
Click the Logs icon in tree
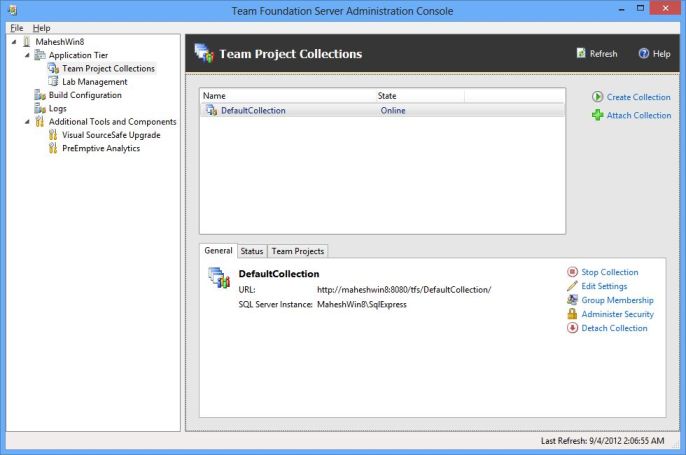pyautogui.click(x=40, y=108)
